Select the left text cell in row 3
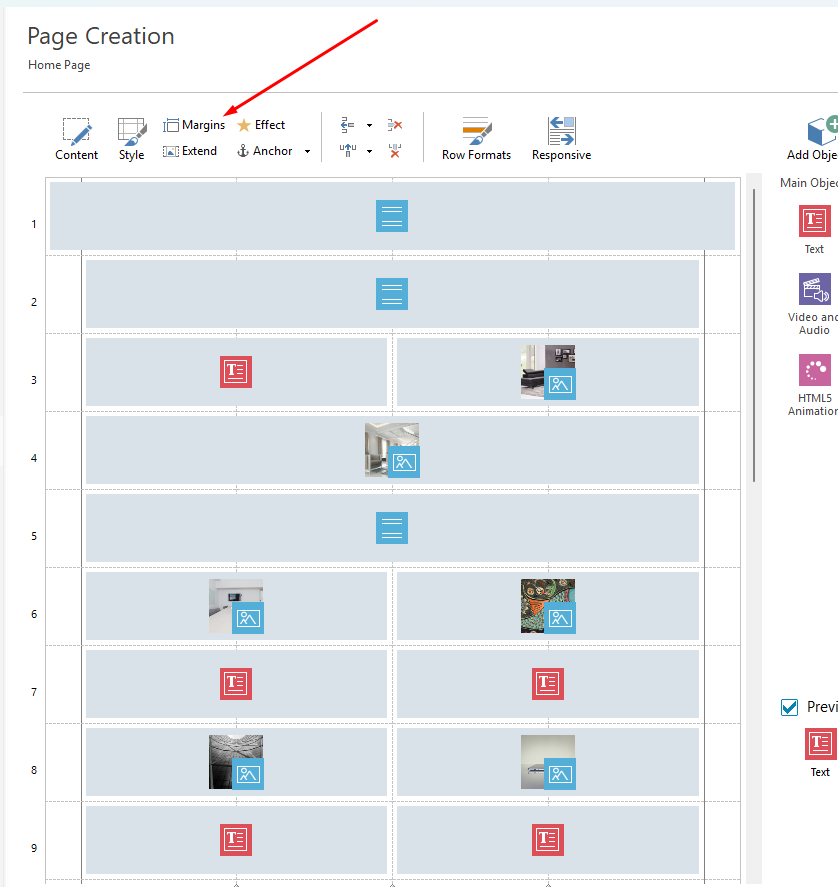This screenshot has height=887, width=838. click(x=236, y=372)
